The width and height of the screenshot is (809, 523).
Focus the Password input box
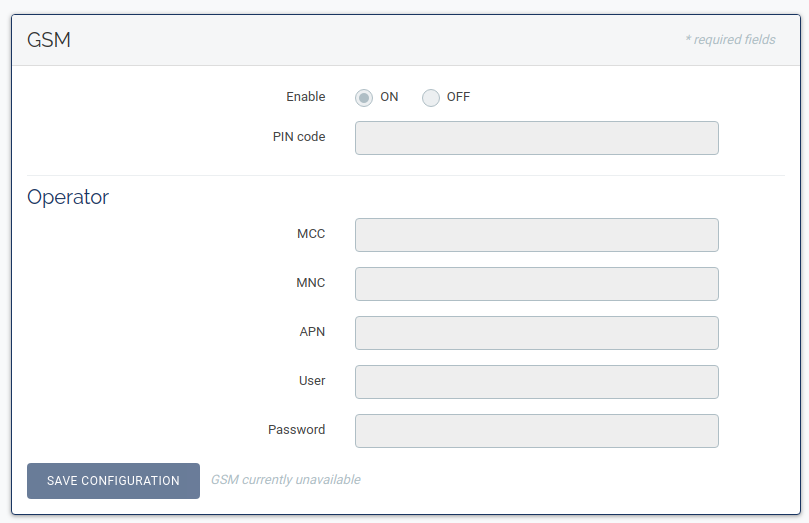pos(536,431)
